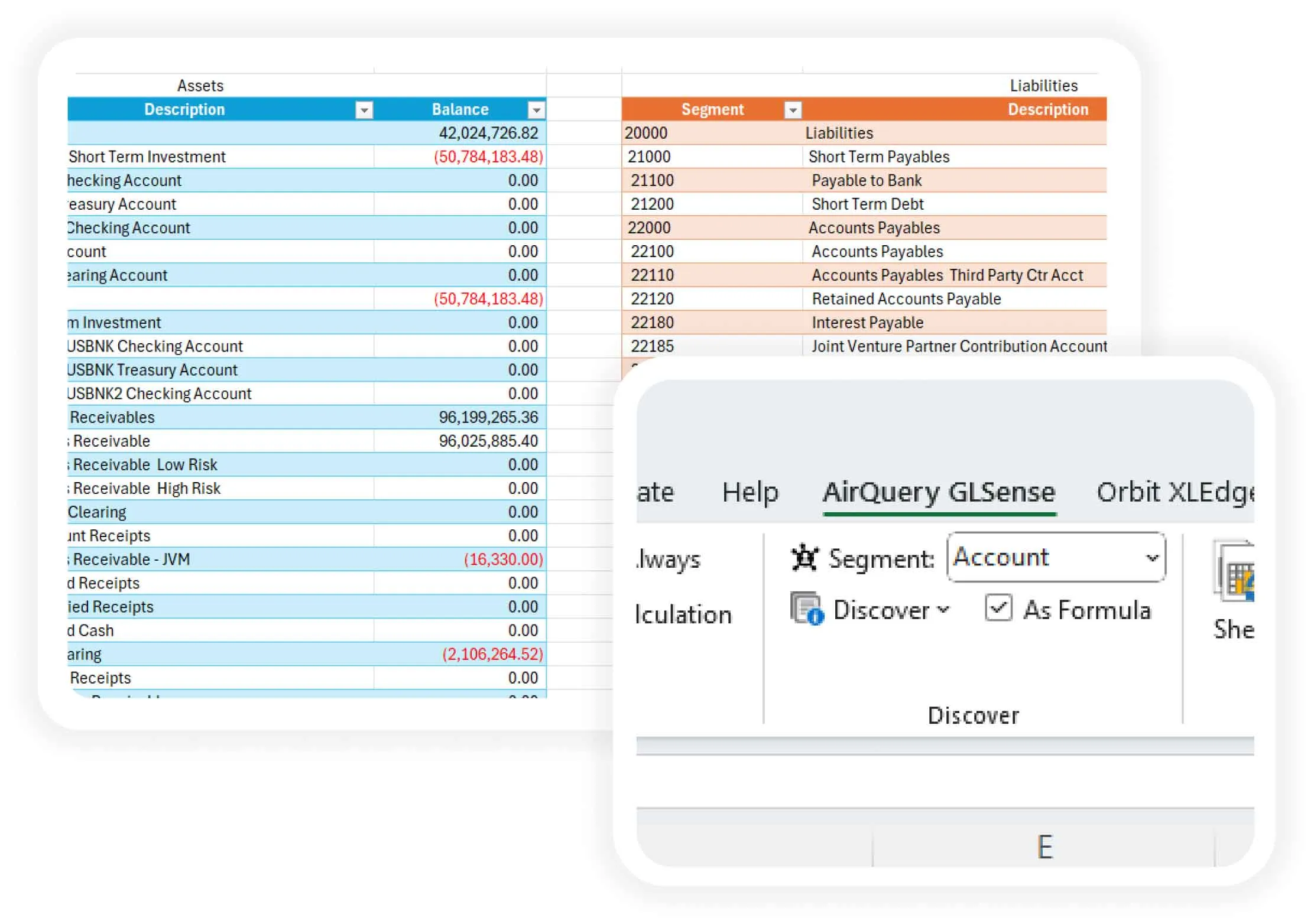Open Assets Description column filter dropdown

364,110
